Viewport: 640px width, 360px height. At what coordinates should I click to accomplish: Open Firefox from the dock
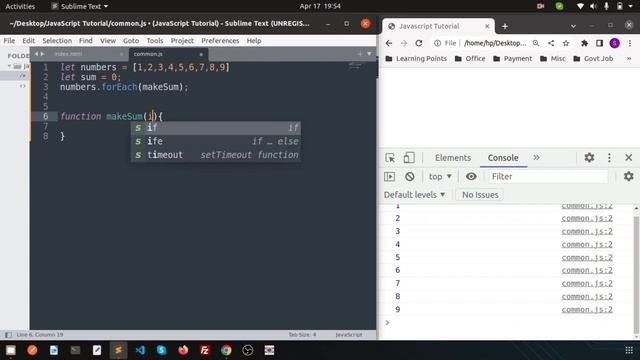tap(183, 350)
